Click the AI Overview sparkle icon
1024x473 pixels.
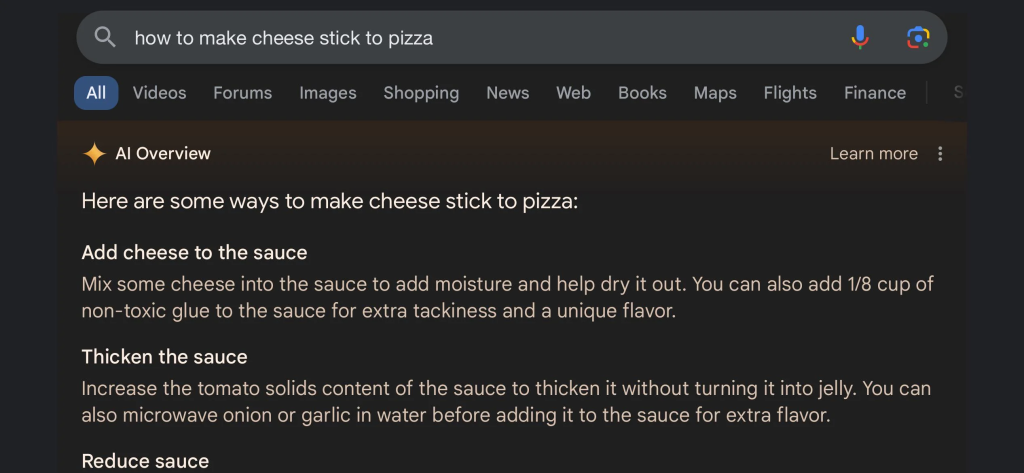pyautogui.click(x=94, y=154)
